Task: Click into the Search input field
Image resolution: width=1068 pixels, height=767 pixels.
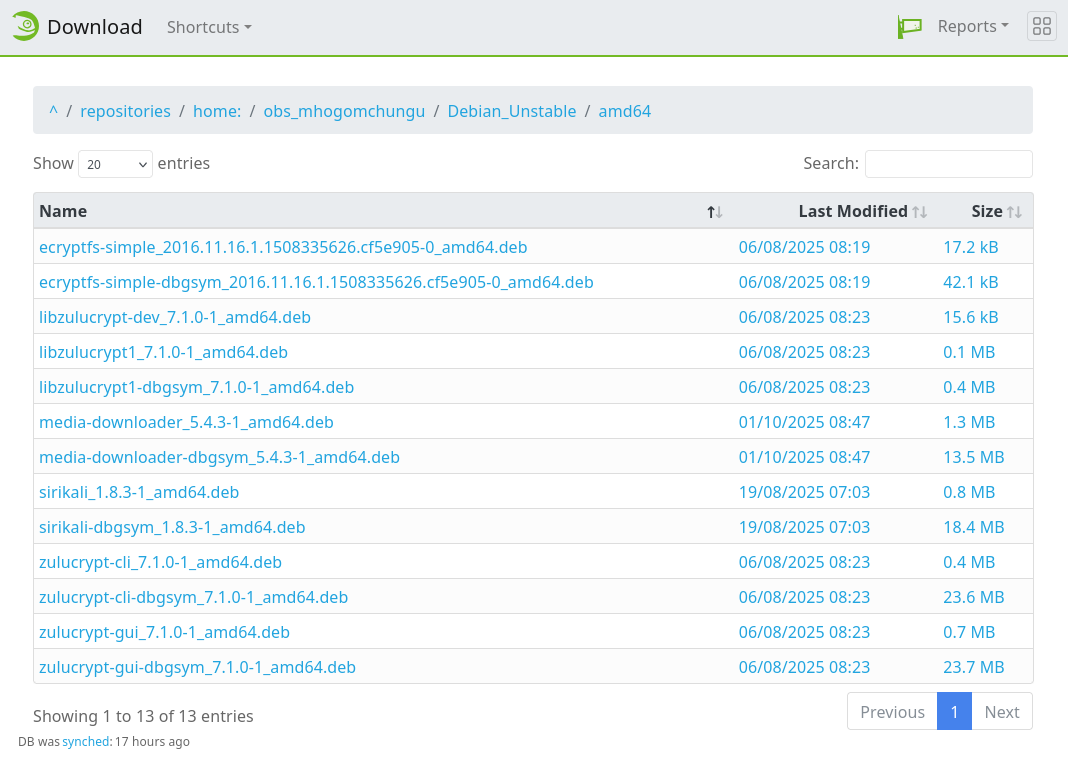Action: 948,164
